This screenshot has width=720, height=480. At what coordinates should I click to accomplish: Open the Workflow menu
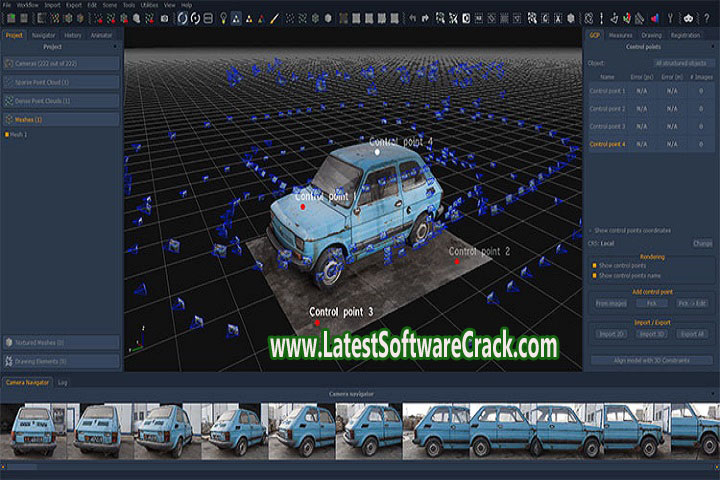click(27, 5)
